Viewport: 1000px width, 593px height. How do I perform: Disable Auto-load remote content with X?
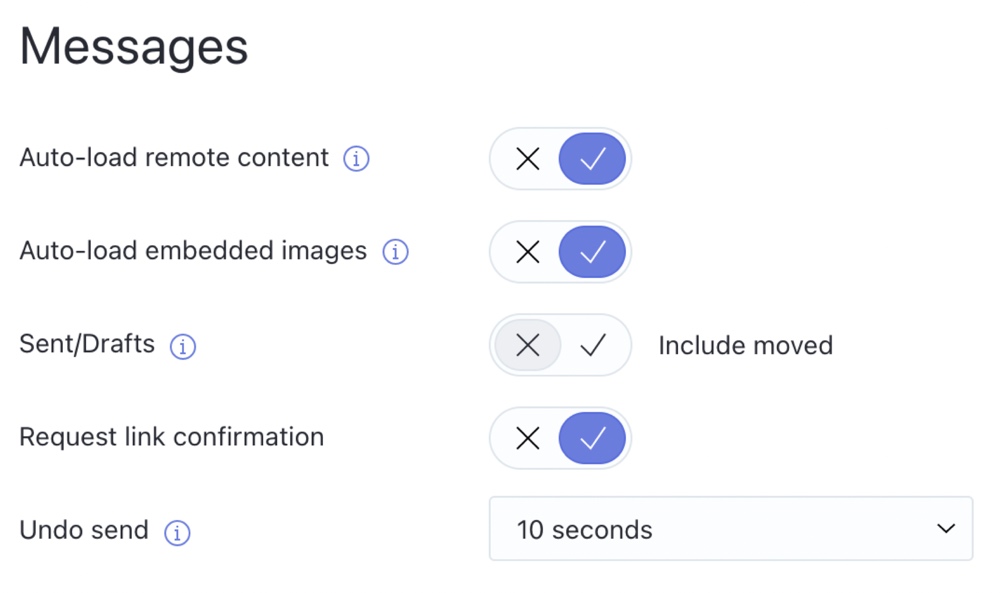click(x=527, y=159)
